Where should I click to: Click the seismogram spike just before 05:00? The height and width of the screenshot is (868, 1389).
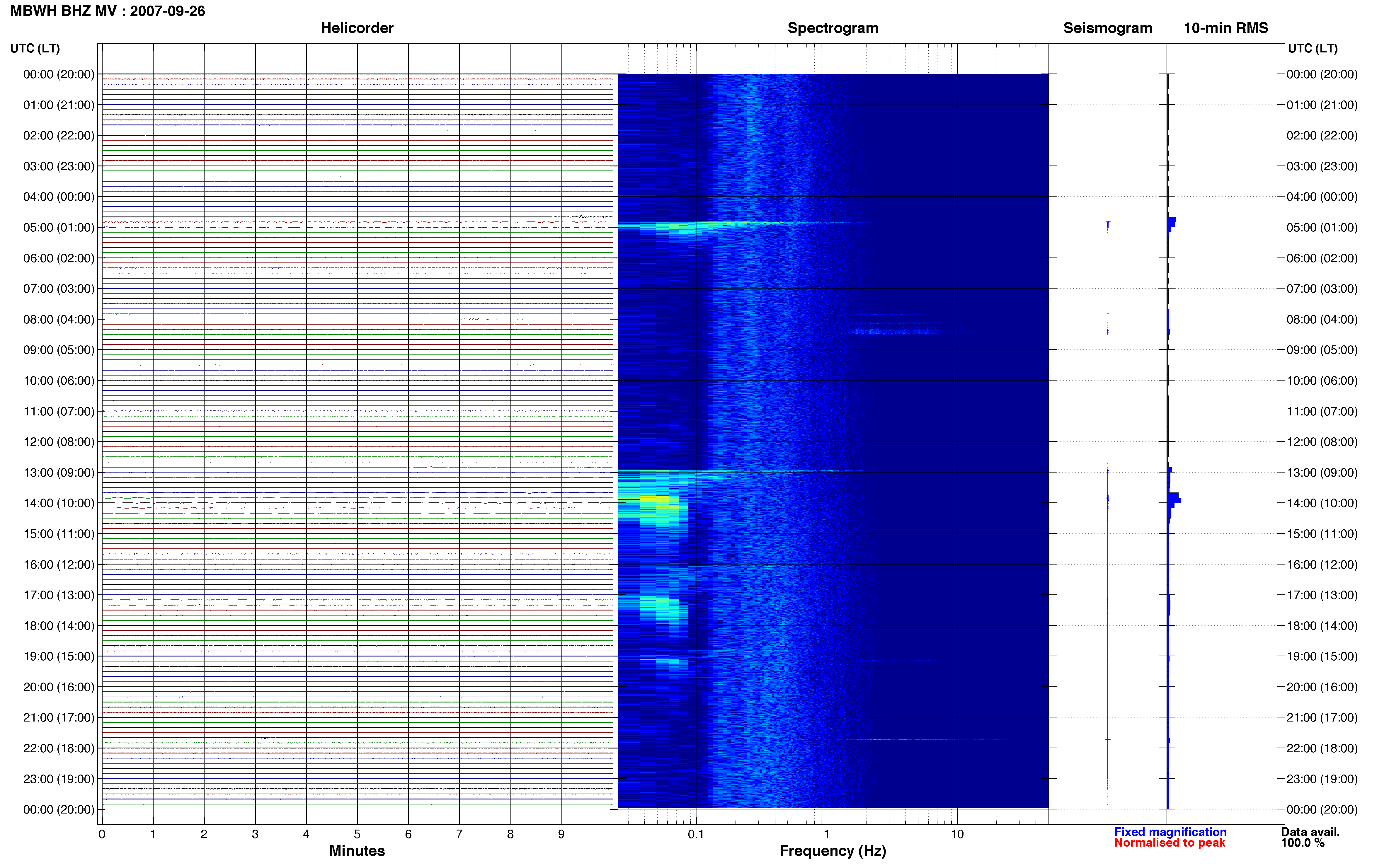pyautogui.click(x=1108, y=223)
